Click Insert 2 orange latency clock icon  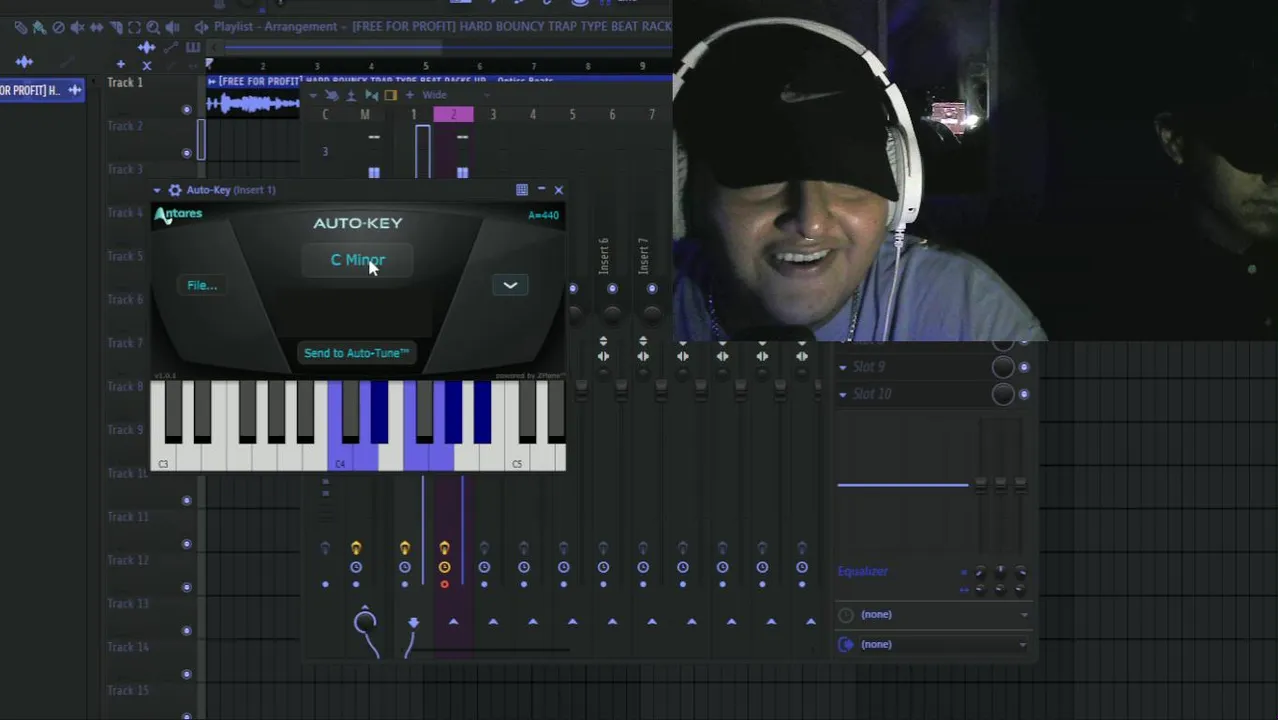click(444, 567)
